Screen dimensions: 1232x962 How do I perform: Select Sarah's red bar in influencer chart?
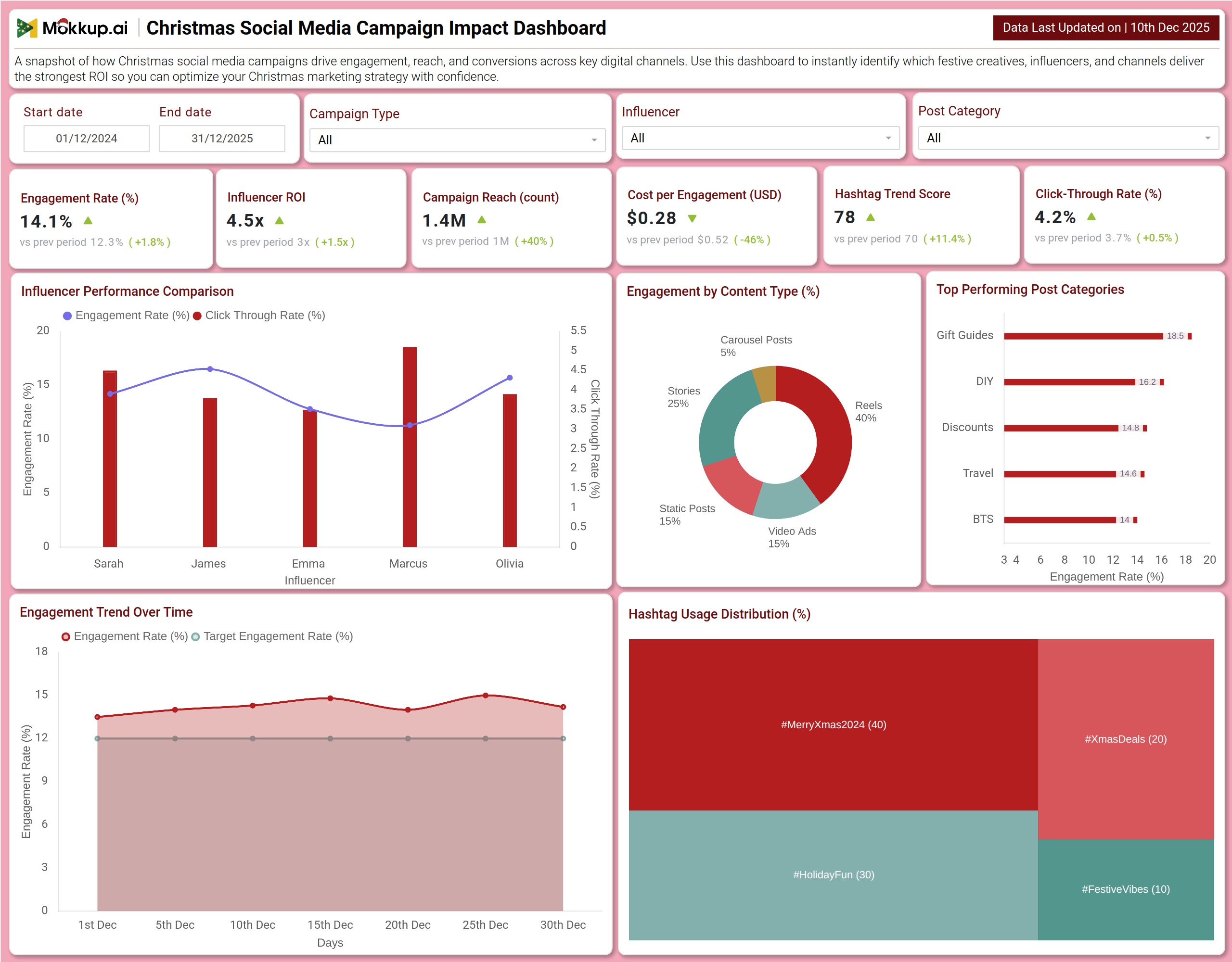click(x=110, y=458)
